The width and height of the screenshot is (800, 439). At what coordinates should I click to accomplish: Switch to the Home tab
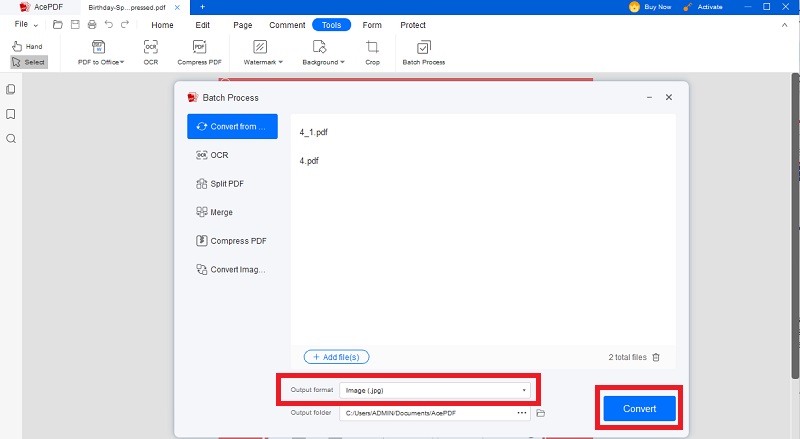pos(162,25)
